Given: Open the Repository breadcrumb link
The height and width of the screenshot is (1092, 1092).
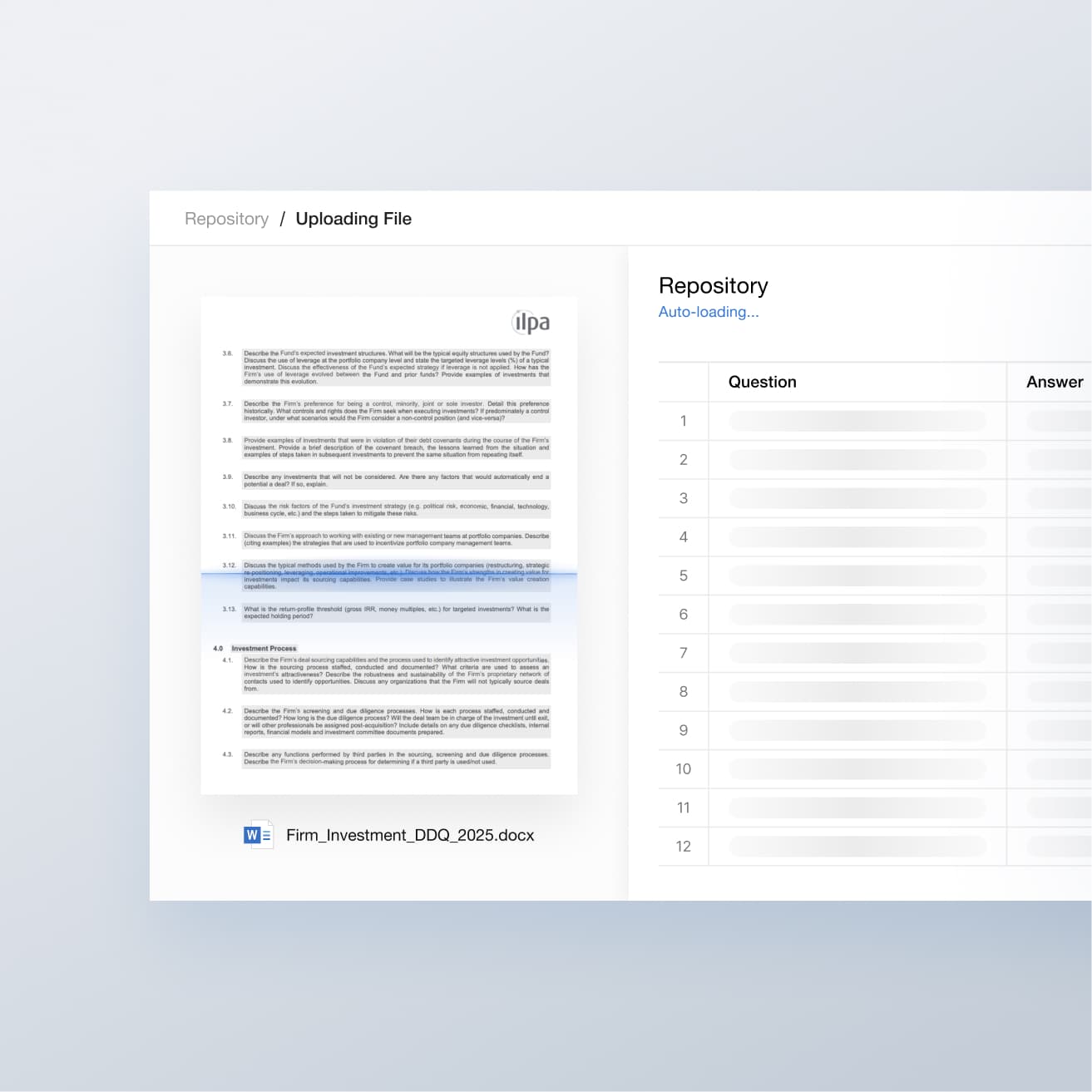Looking at the screenshot, I should pyautogui.click(x=226, y=218).
